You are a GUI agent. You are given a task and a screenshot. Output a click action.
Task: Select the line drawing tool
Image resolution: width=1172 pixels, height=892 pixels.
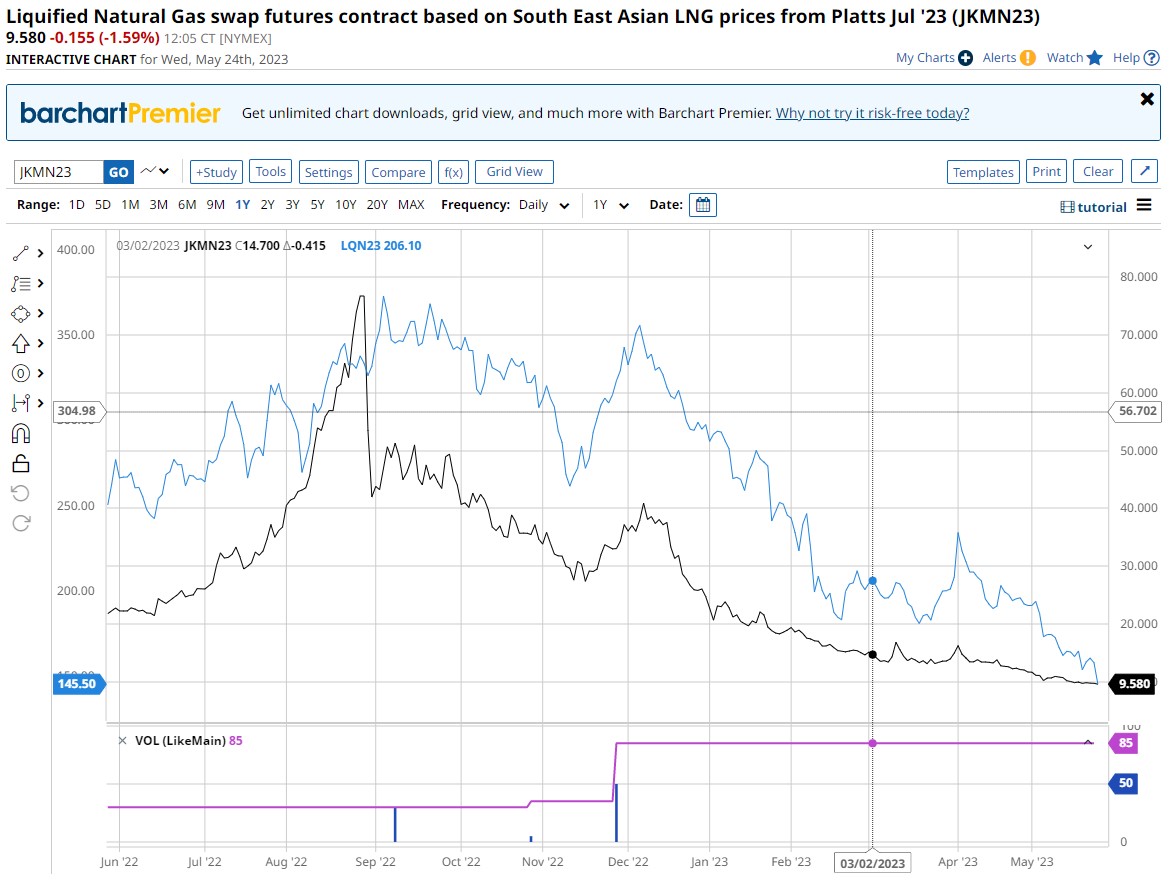21,254
